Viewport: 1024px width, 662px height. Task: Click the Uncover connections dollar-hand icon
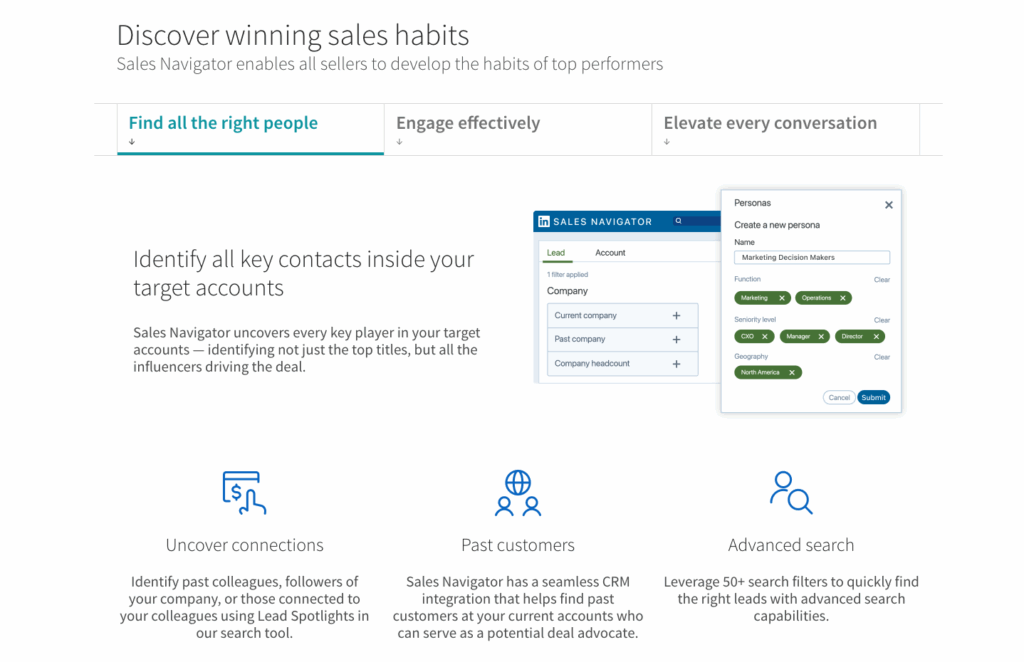(243, 492)
